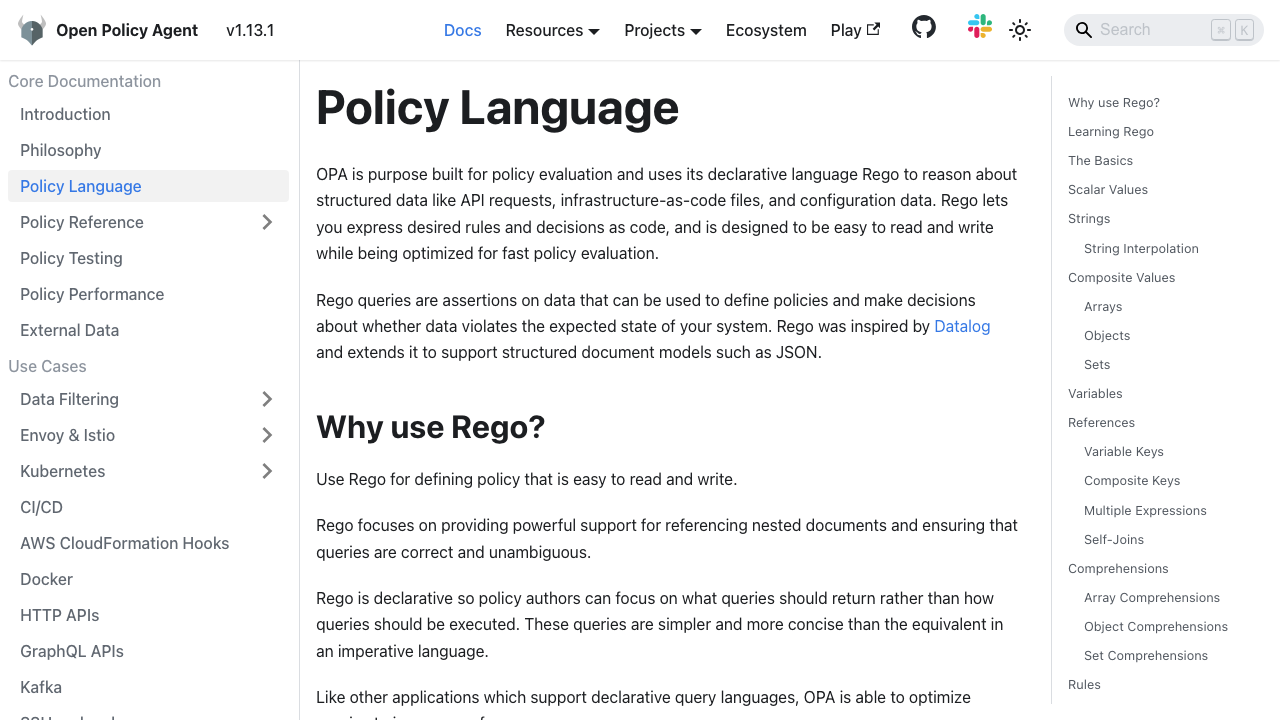The width and height of the screenshot is (1280, 720).
Task: Click the Use Cases sidebar heading
Action: (47, 366)
